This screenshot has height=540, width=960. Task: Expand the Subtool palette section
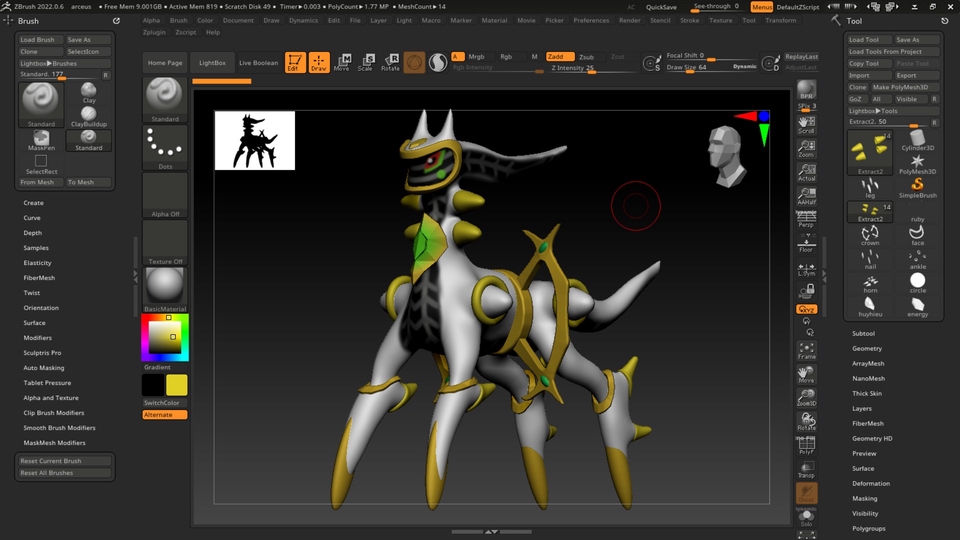tap(863, 334)
